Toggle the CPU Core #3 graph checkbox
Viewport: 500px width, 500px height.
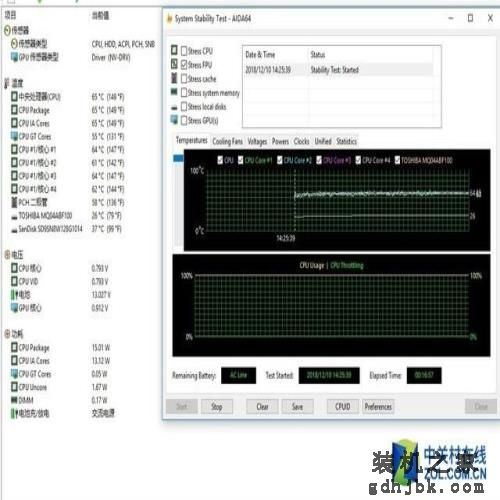(x=319, y=160)
